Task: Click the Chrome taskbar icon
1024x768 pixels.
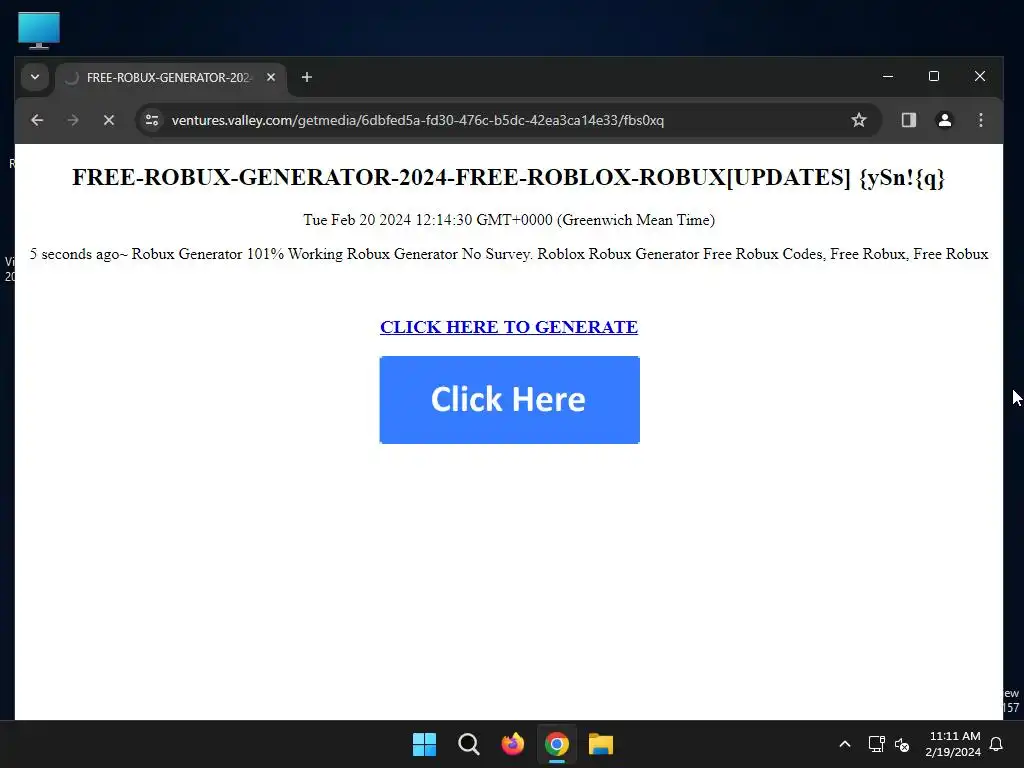Action: (x=556, y=744)
